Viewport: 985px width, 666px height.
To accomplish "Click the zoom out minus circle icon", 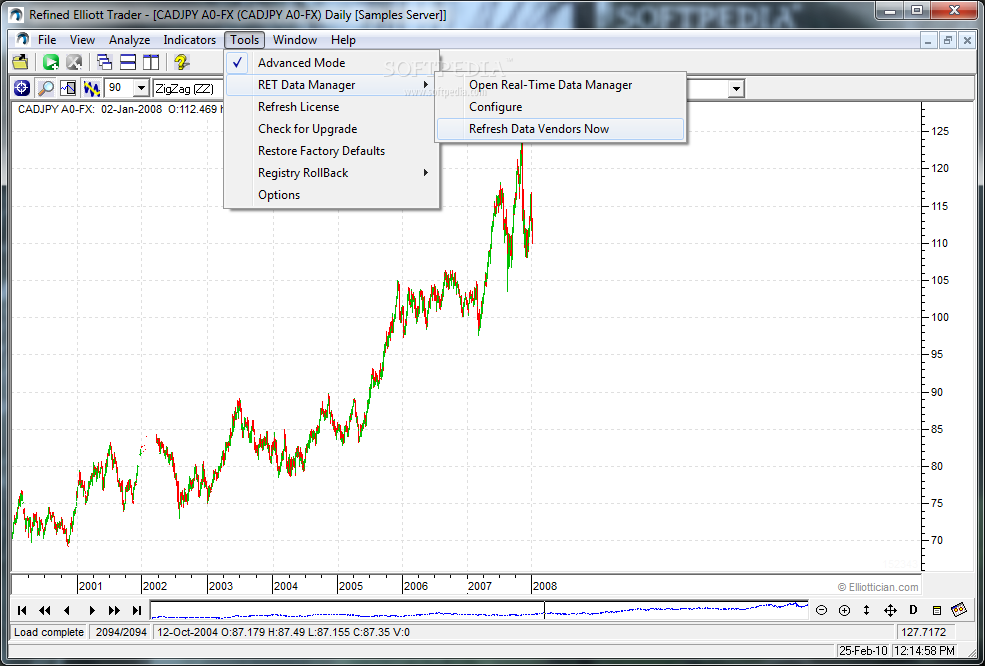I will tap(821, 610).
